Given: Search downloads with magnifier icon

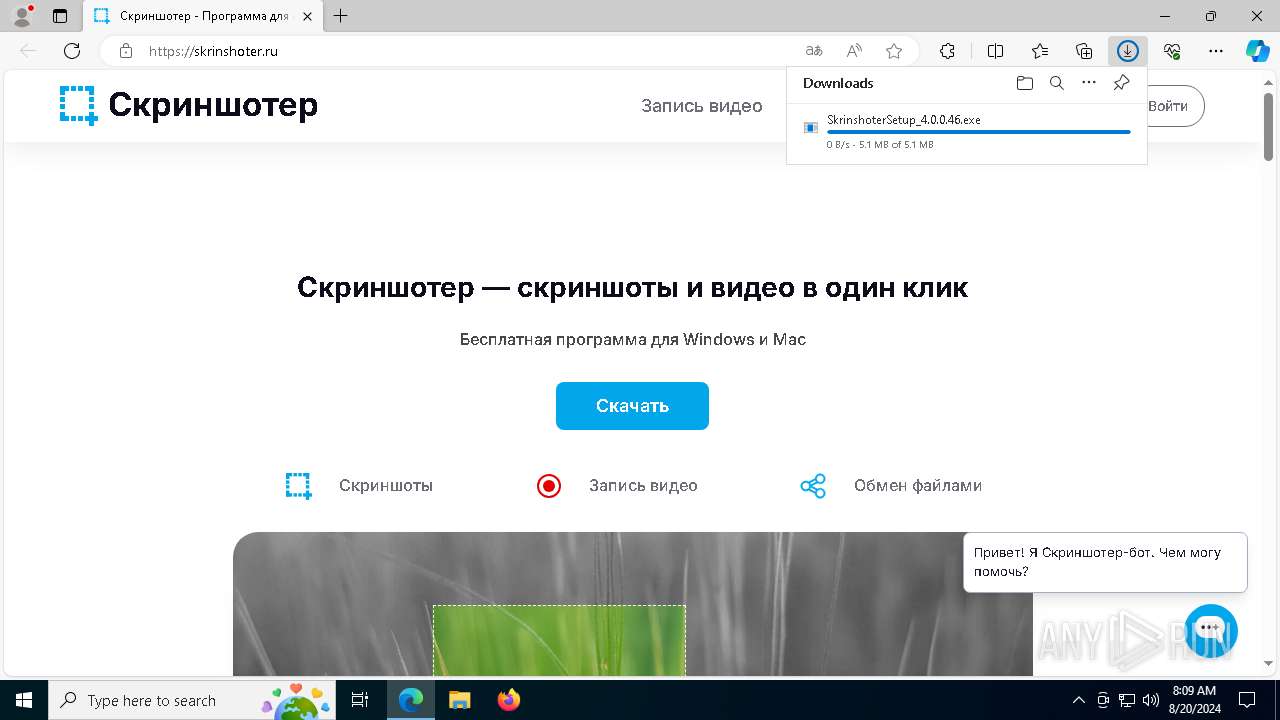Looking at the screenshot, I should coord(1056,83).
